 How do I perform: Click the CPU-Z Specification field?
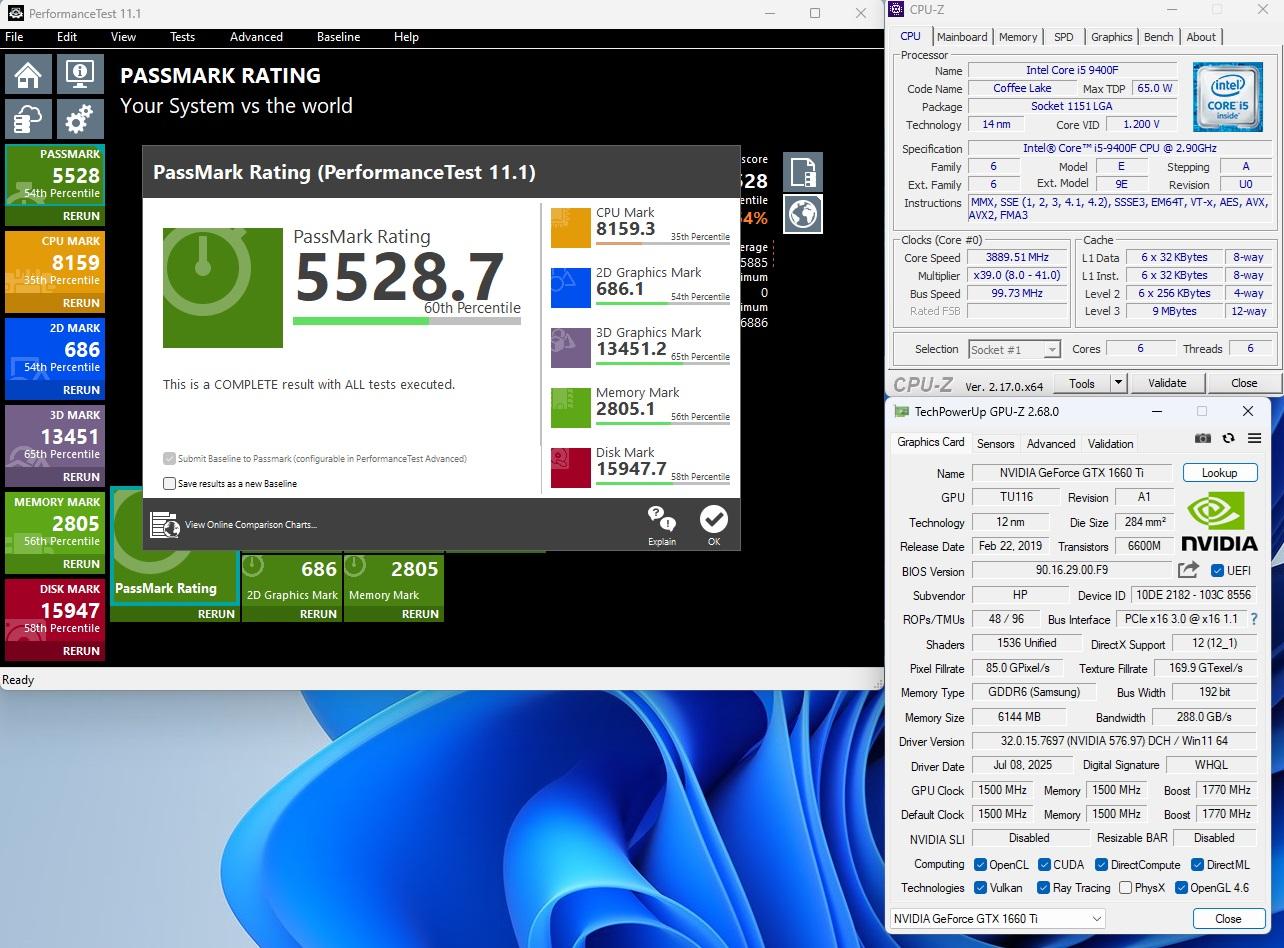(x=1120, y=149)
